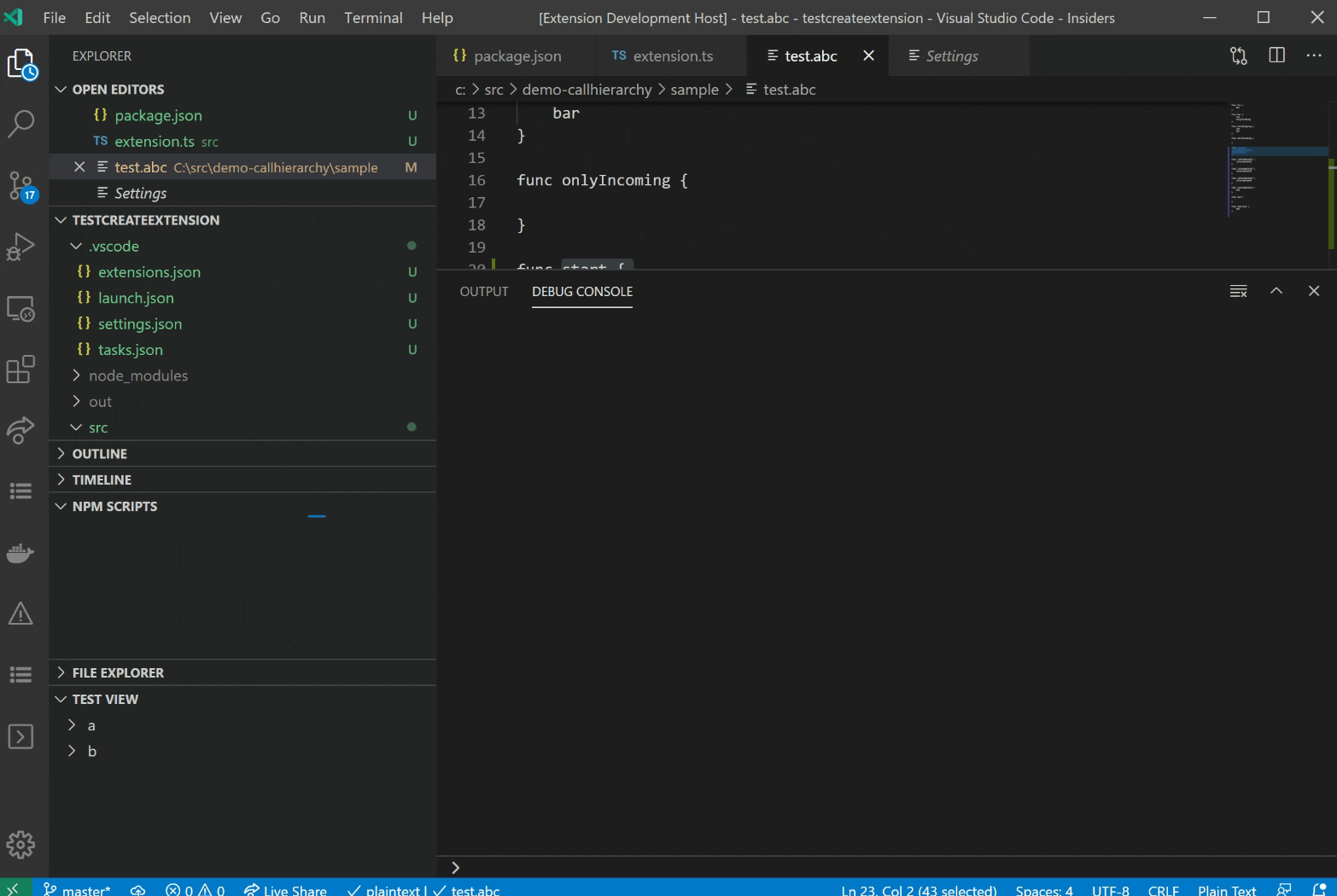
Task: Clear the Debug Console output
Action: coord(1239,291)
